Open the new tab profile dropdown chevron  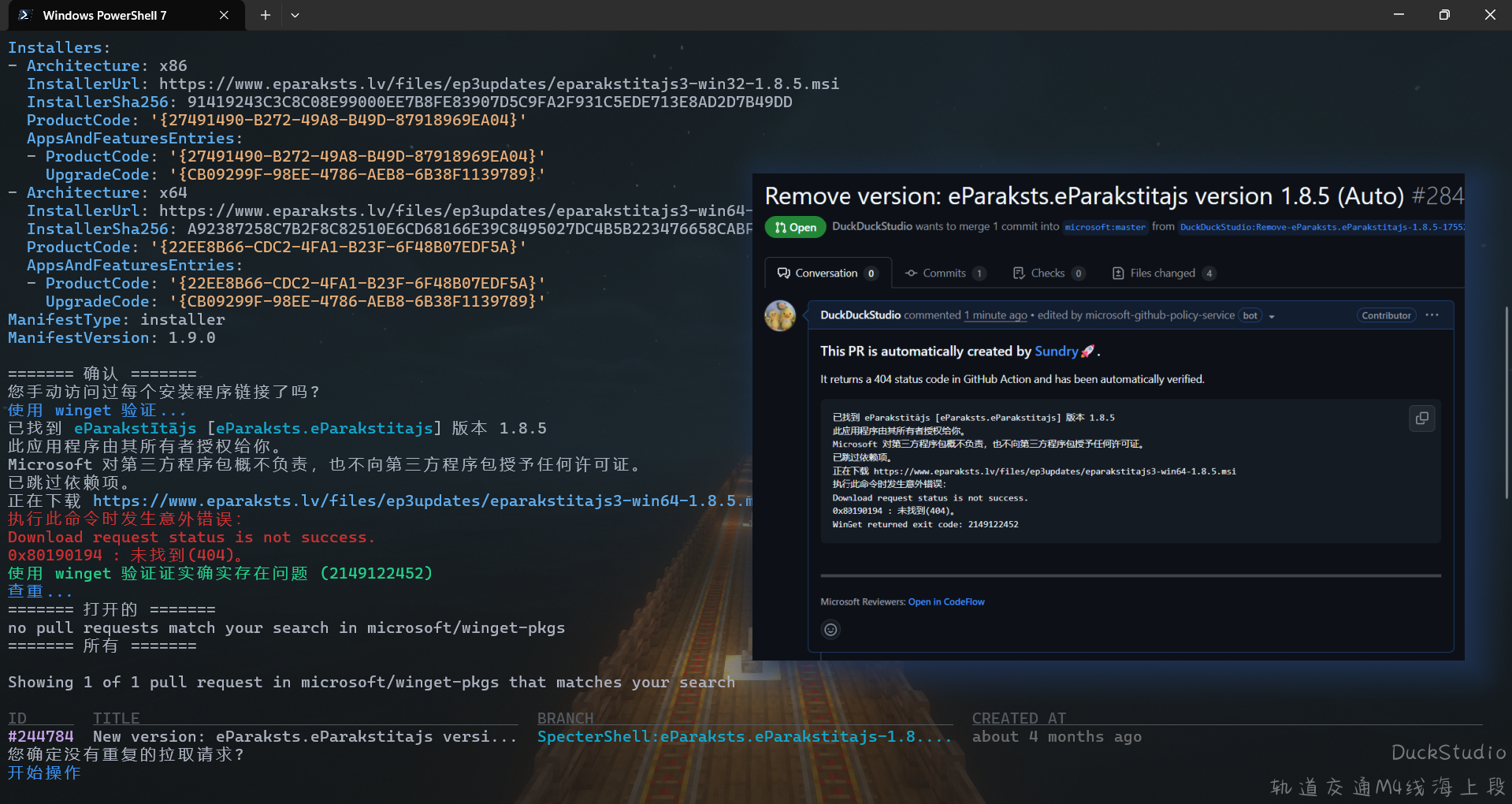(295, 15)
